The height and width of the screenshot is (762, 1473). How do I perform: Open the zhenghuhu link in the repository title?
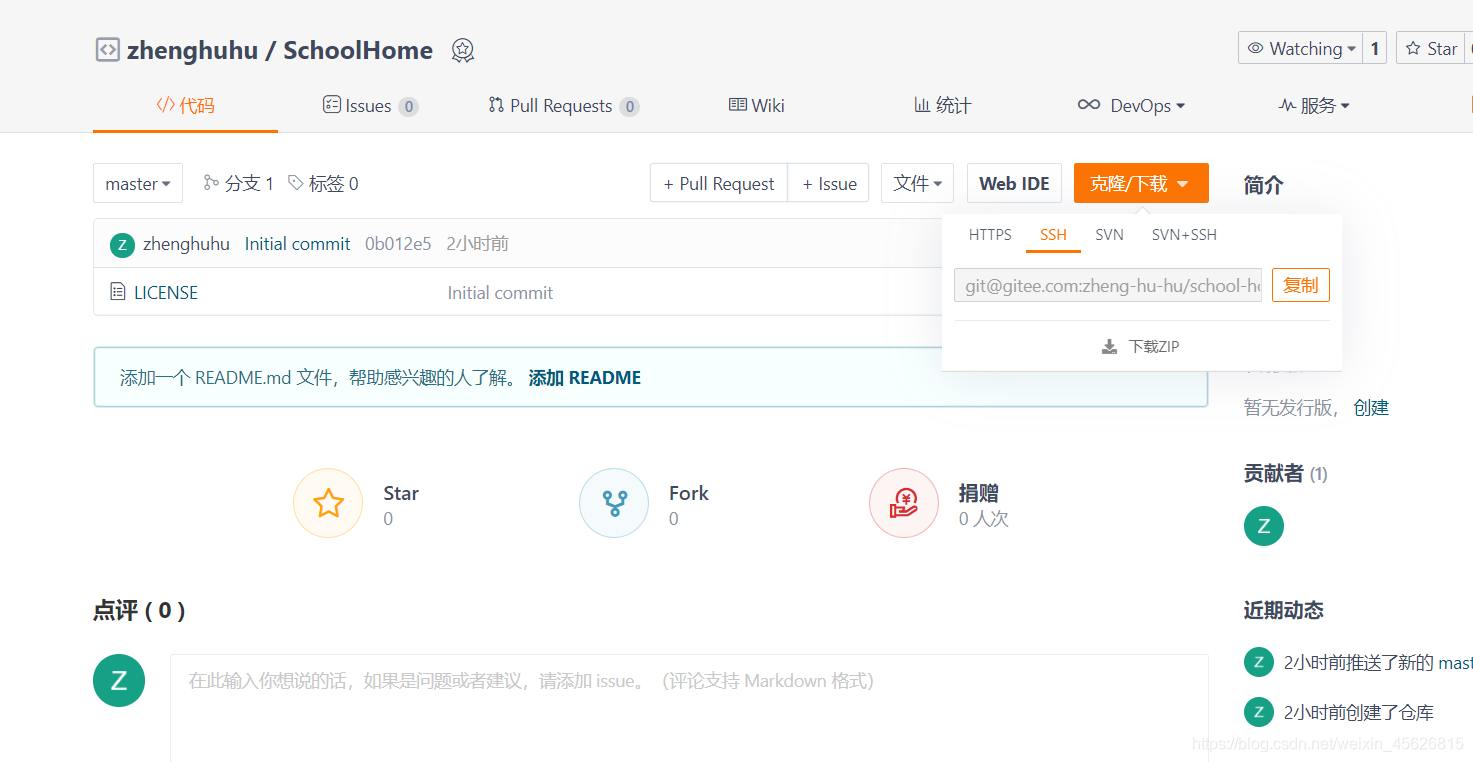tap(193, 50)
